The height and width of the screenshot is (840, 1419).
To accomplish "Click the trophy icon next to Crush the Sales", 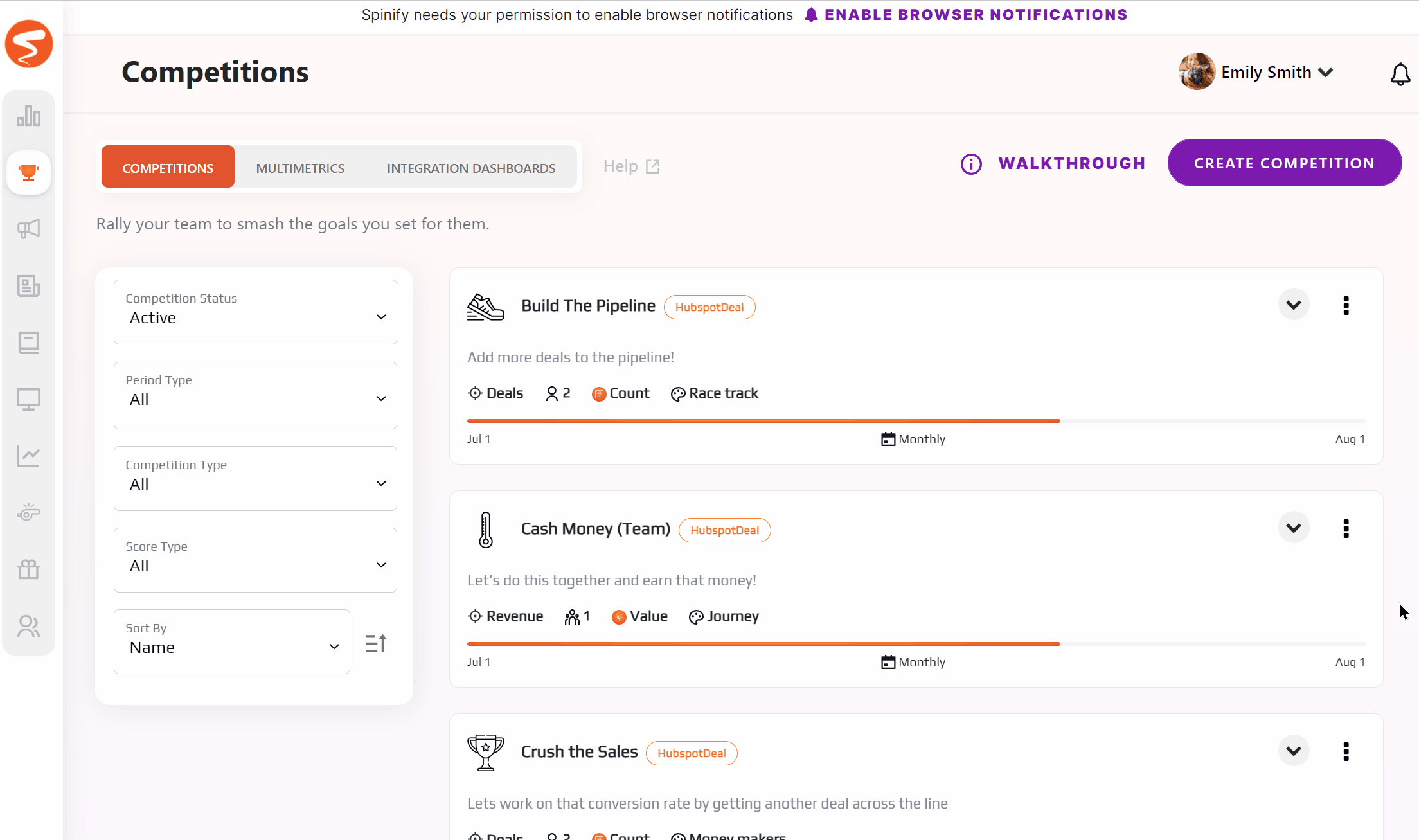I will pyautogui.click(x=487, y=752).
